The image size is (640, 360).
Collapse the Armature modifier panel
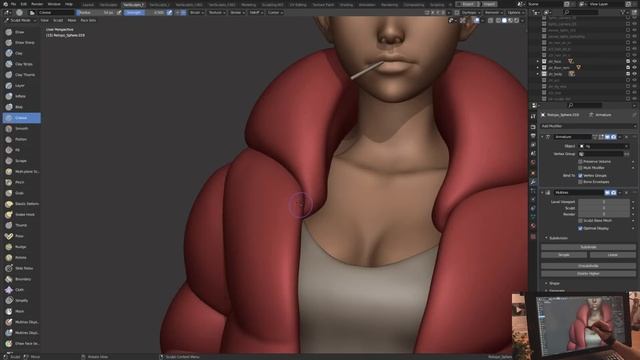coord(542,137)
